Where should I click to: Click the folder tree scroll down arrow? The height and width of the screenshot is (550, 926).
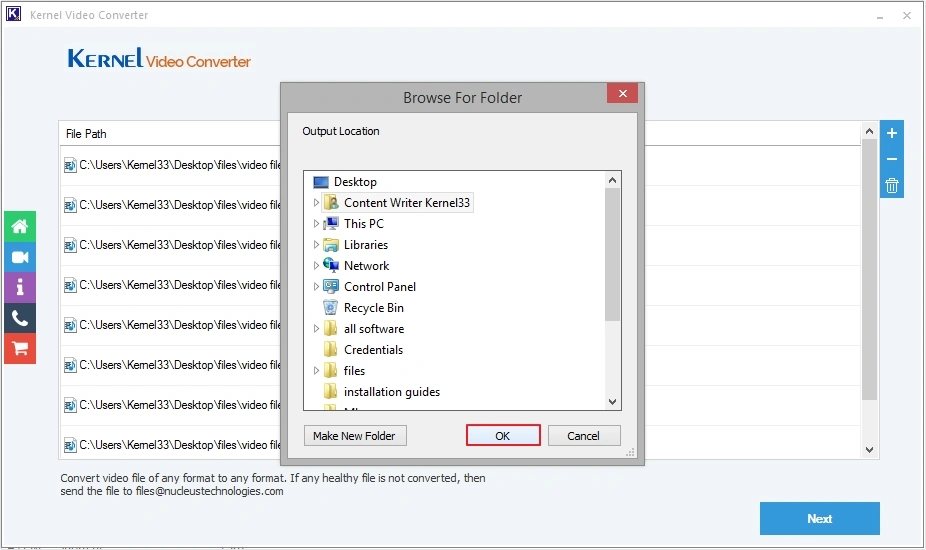(x=612, y=402)
